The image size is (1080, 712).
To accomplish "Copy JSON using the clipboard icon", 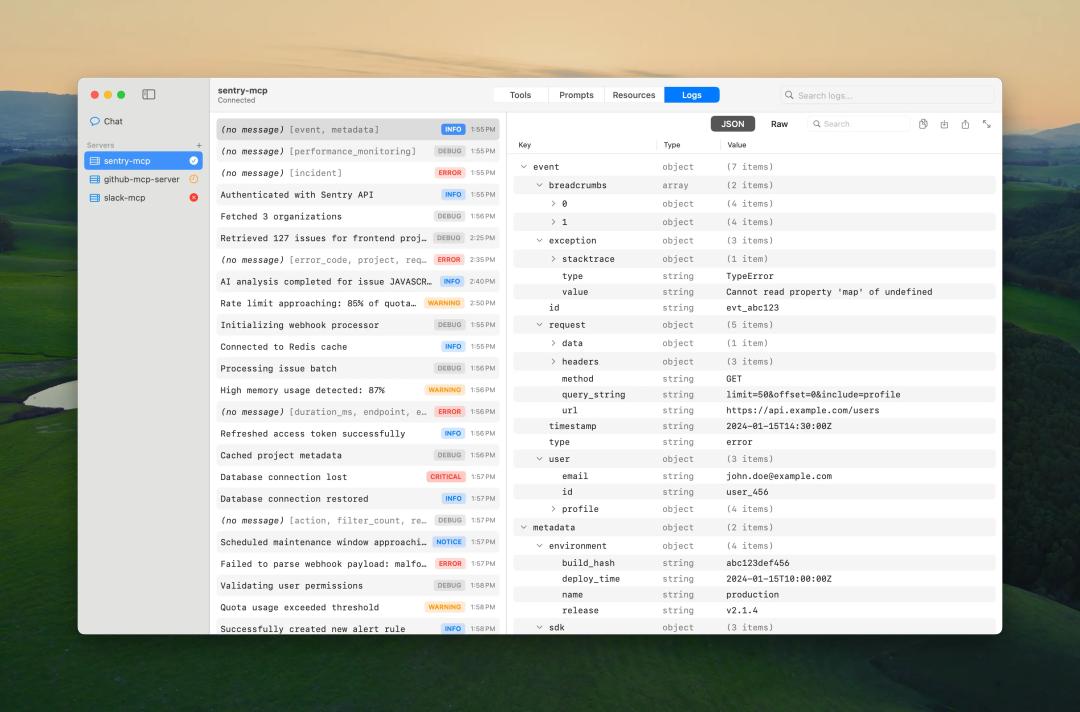I will [923, 124].
